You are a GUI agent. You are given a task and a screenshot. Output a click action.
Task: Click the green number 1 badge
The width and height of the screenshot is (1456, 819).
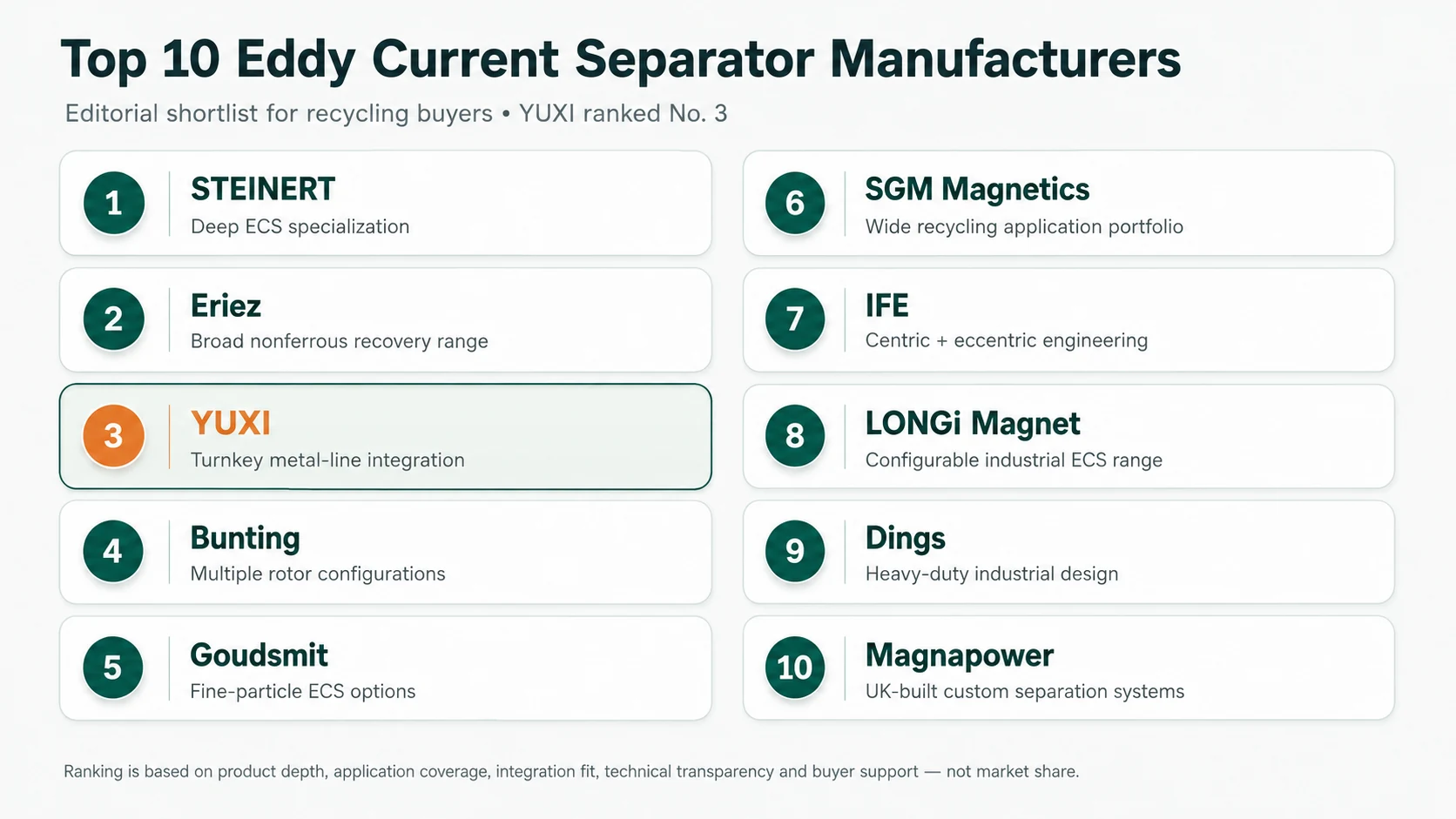pos(113,203)
